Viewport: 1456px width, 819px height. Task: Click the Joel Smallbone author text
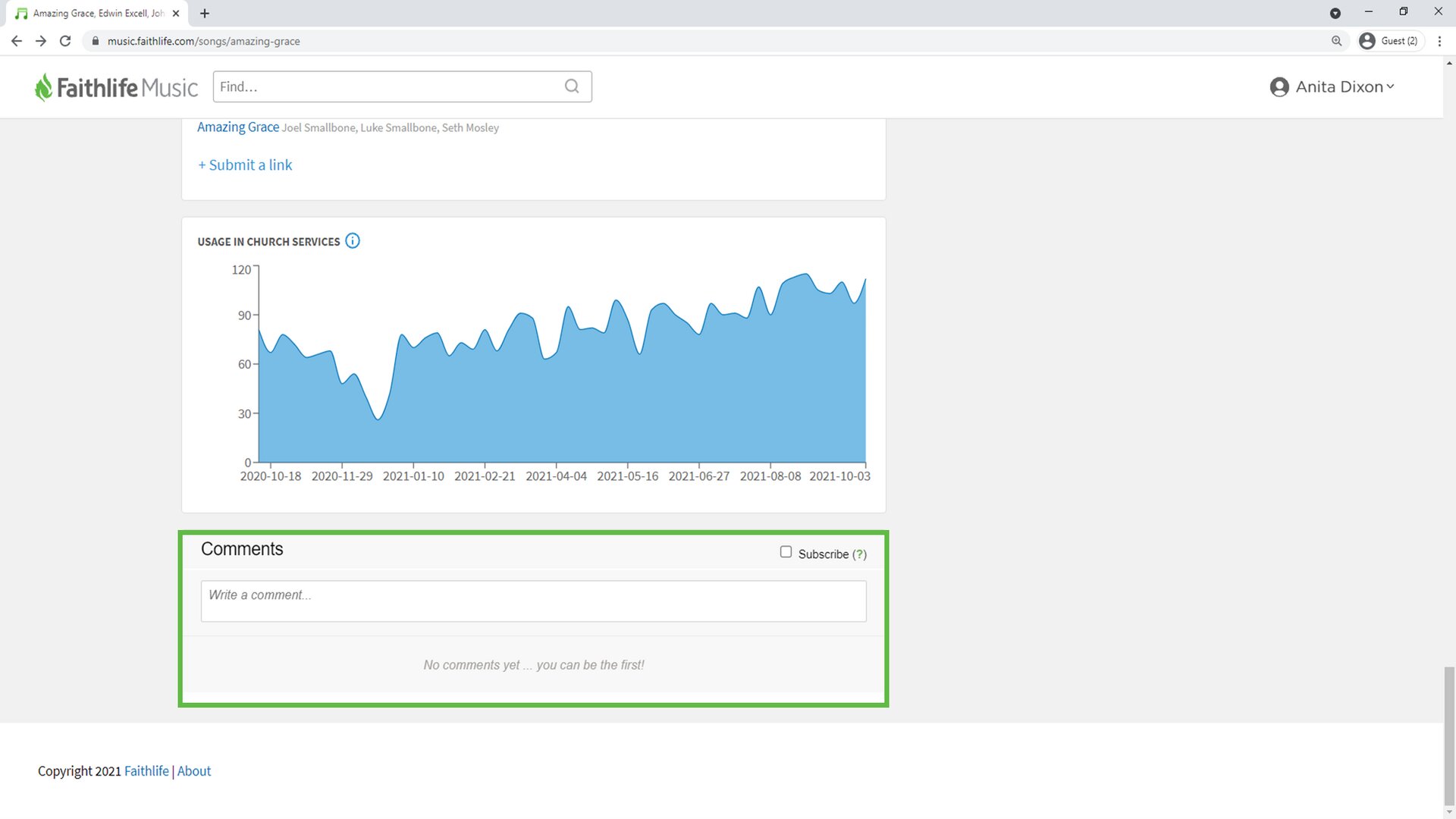pyautogui.click(x=318, y=128)
